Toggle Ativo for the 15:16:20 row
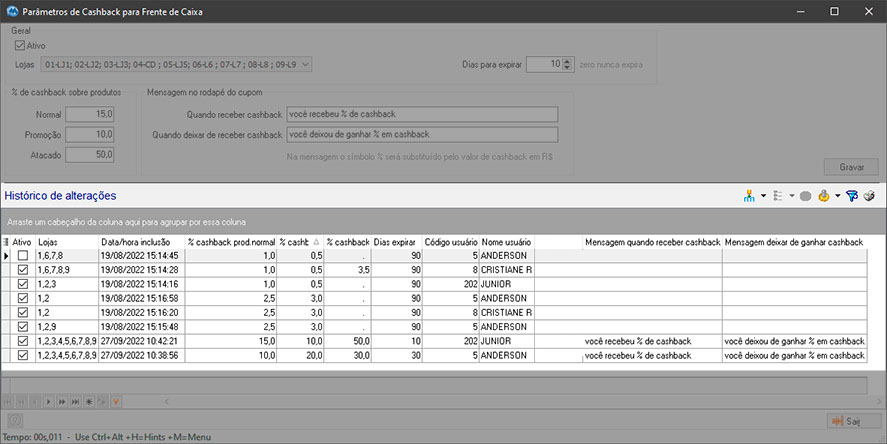Viewport: 887px width, 444px height. point(23,312)
